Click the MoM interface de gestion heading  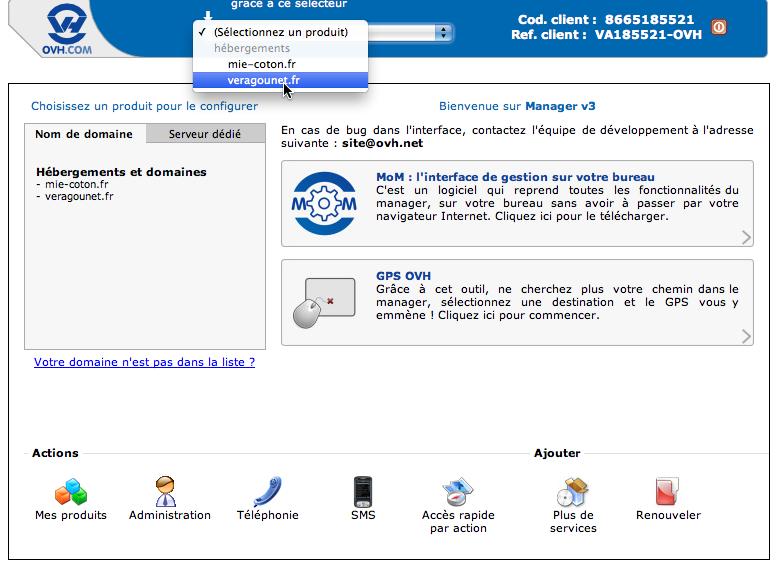click(515, 177)
